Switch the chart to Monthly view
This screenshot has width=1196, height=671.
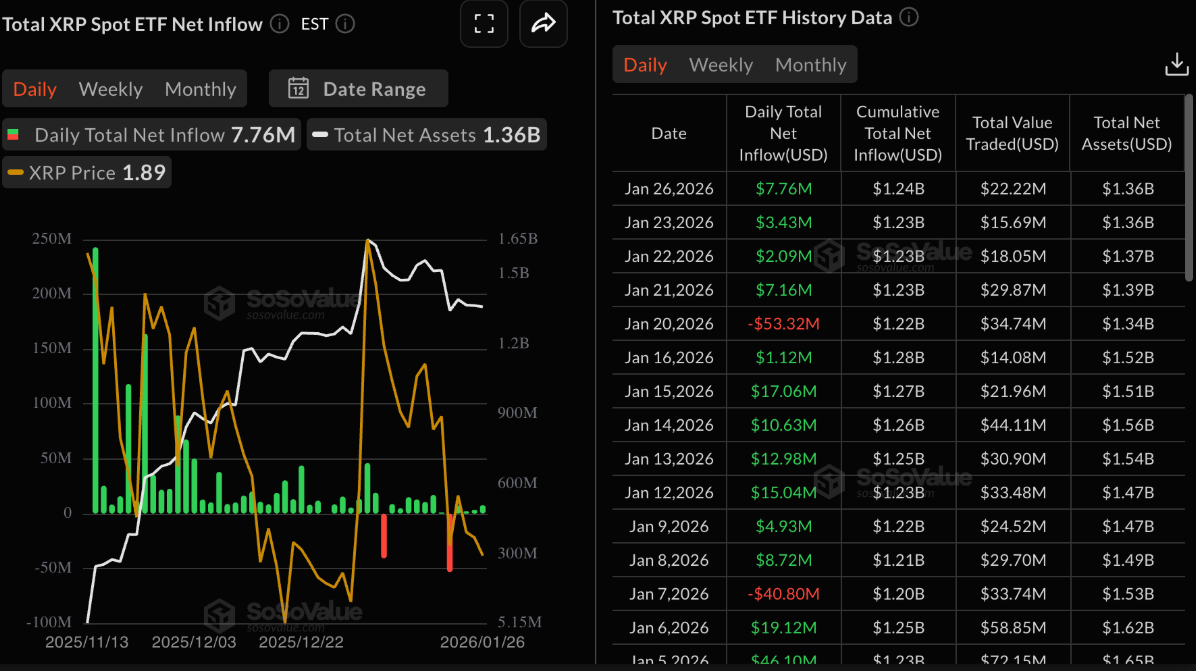pos(200,88)
